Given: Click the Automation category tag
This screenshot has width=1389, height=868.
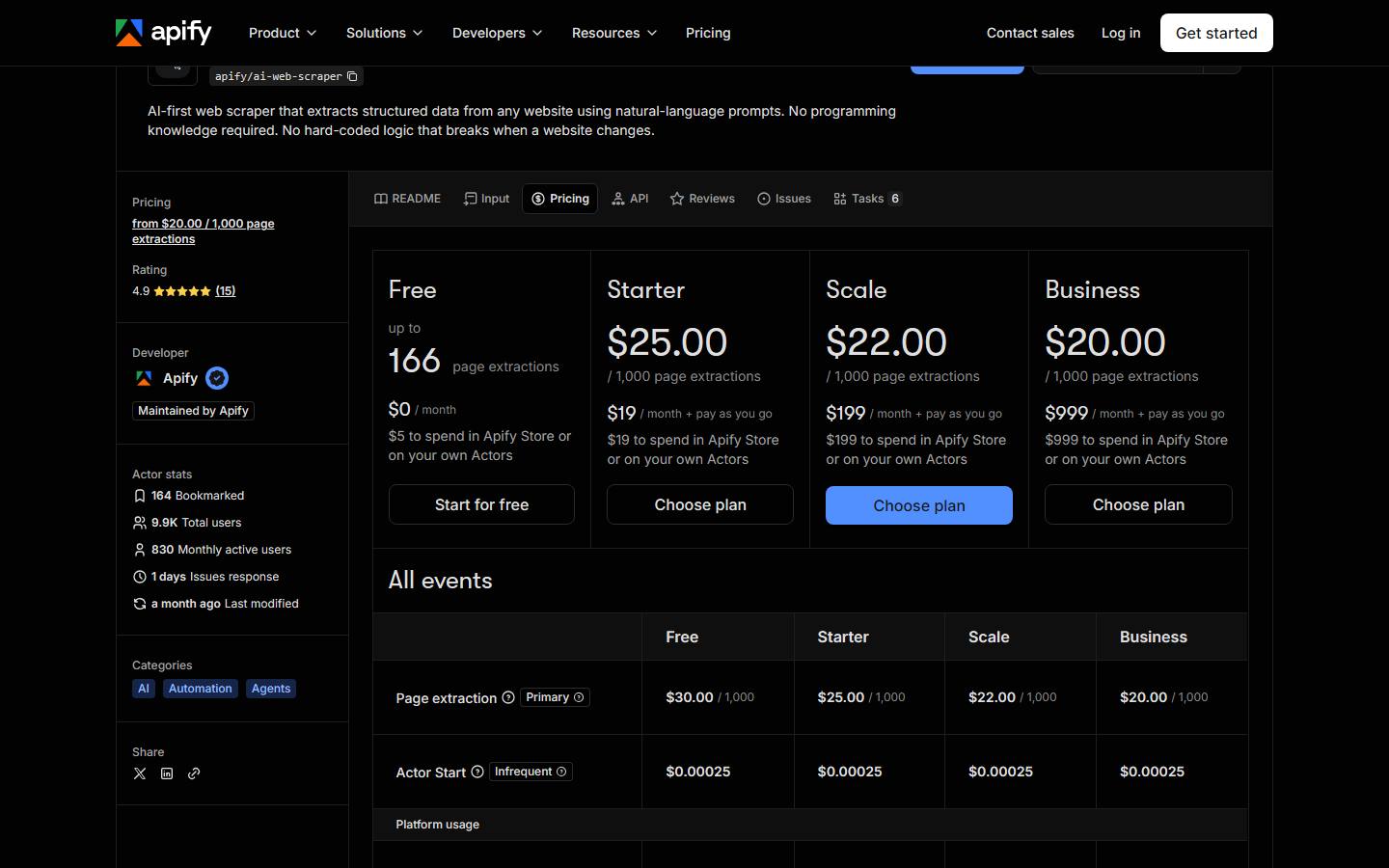Looking at the screenshot, I should tap(201, 689).
